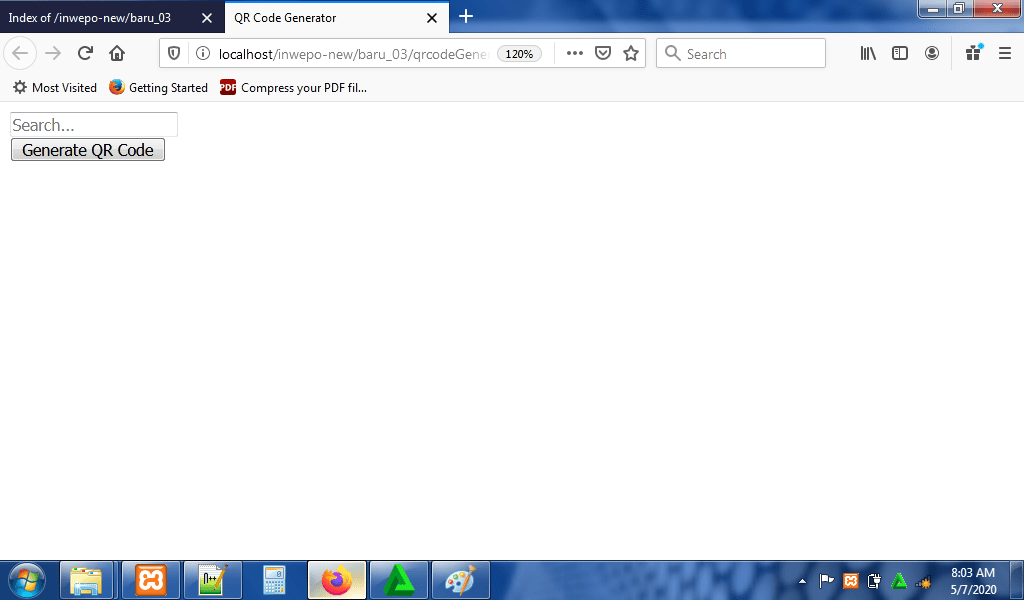
Task: Select the QR Code Generator tab
Action: tap(285, 18)
